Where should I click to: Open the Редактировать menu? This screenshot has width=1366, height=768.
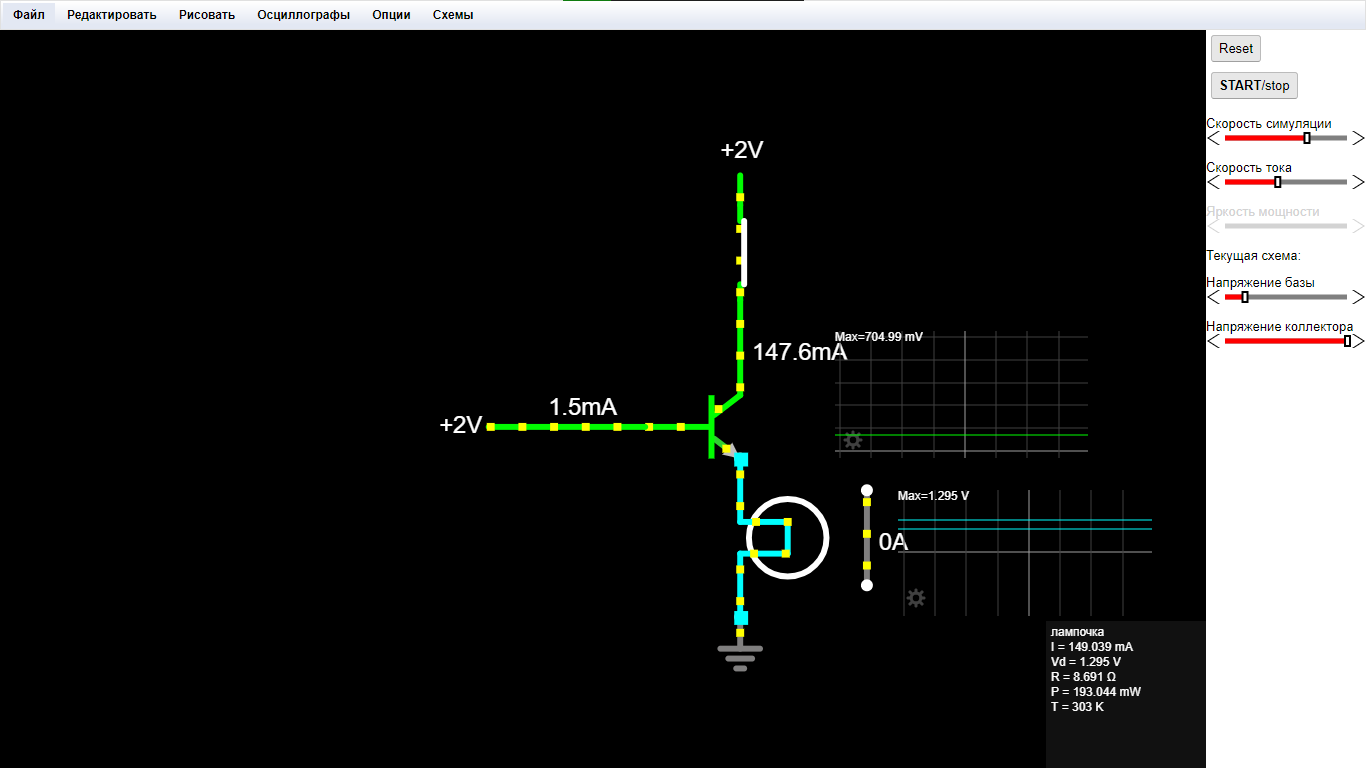coord(112,15)
